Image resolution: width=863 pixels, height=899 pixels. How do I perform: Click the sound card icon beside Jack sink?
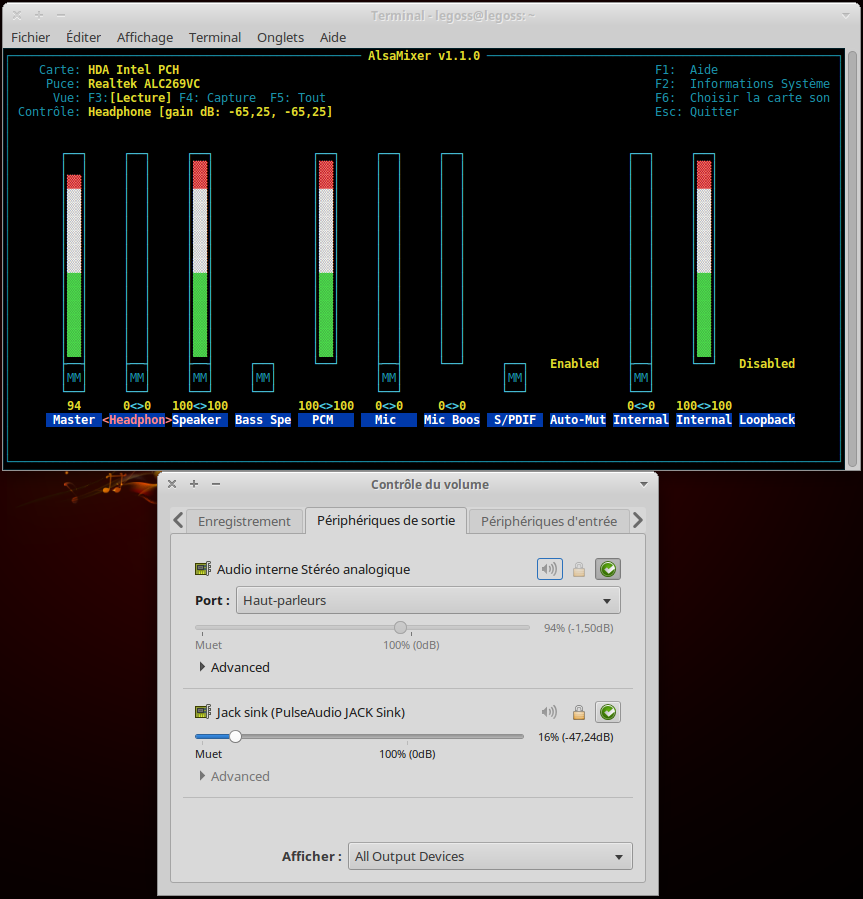pyautogui.click(x=203, y=712)
